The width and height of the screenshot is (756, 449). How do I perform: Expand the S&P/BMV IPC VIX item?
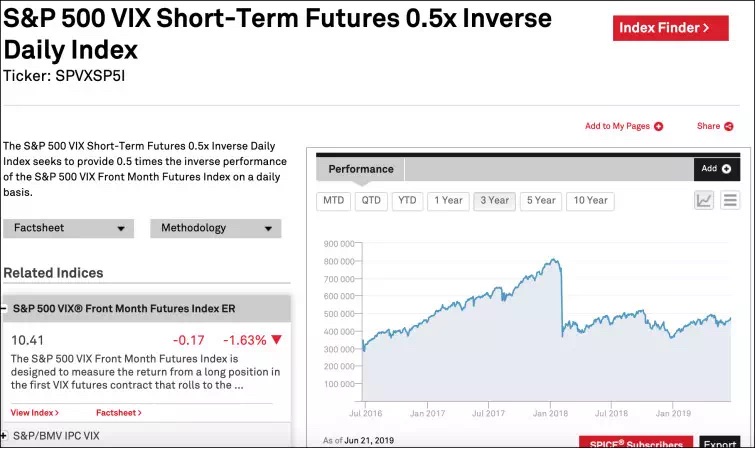[x=4, y=436]
